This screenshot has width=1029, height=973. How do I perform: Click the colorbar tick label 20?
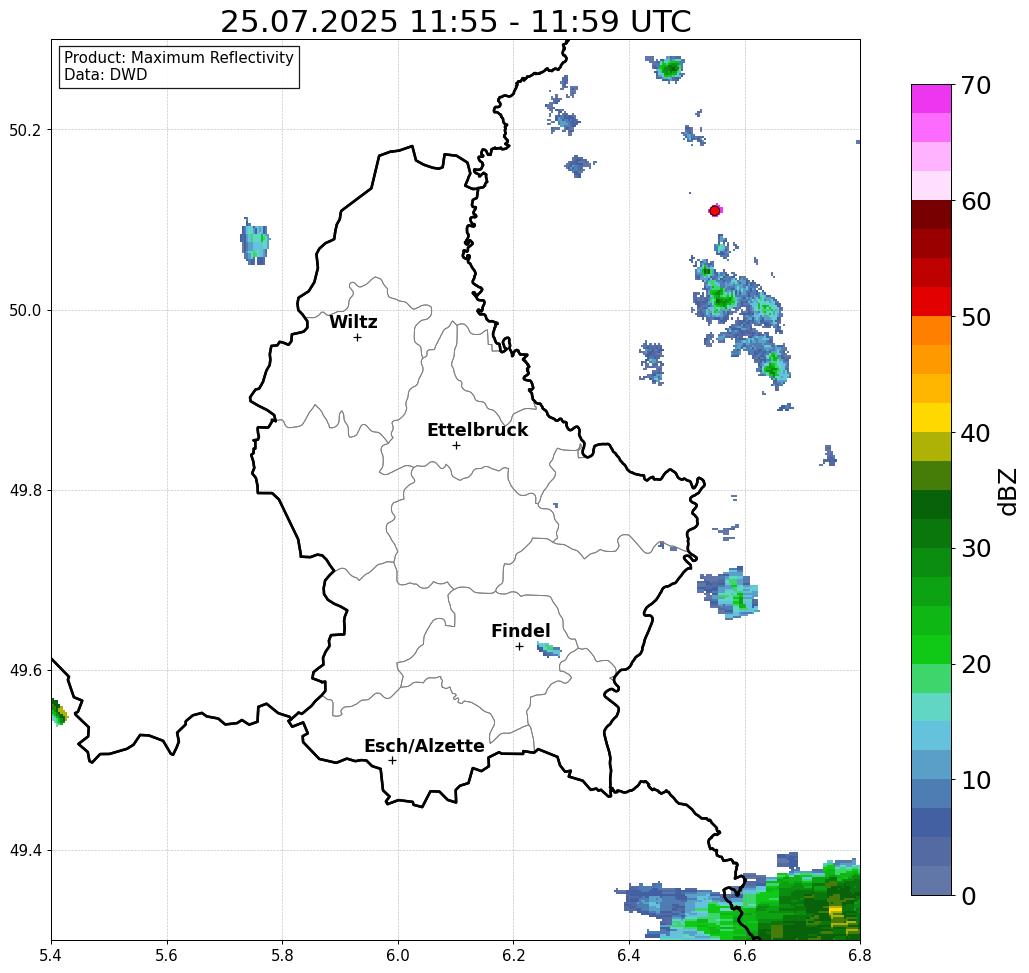coord(976,665)
